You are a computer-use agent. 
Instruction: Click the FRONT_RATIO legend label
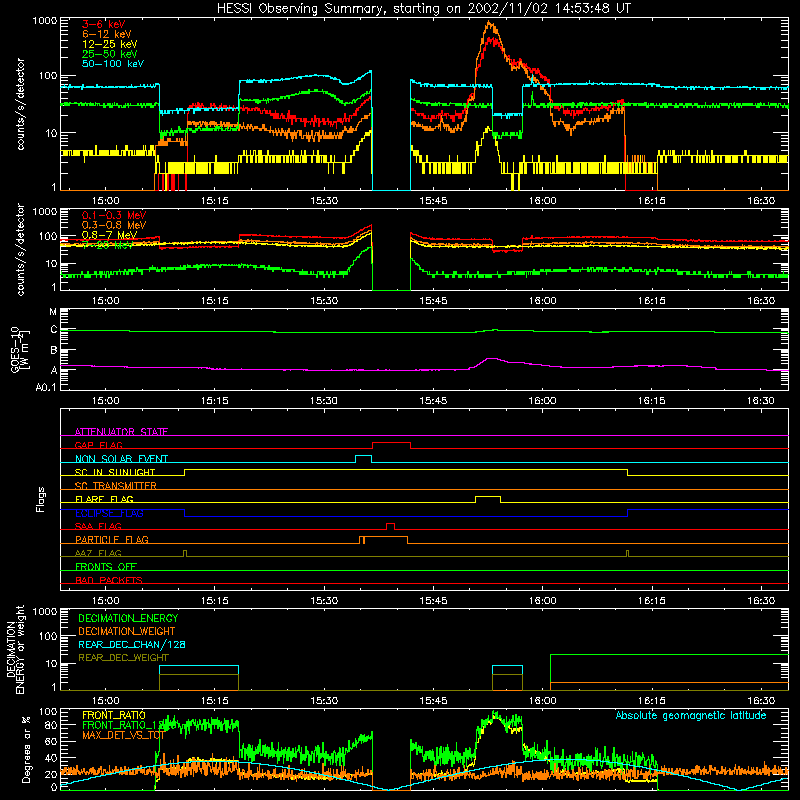(x=114, y=715)
